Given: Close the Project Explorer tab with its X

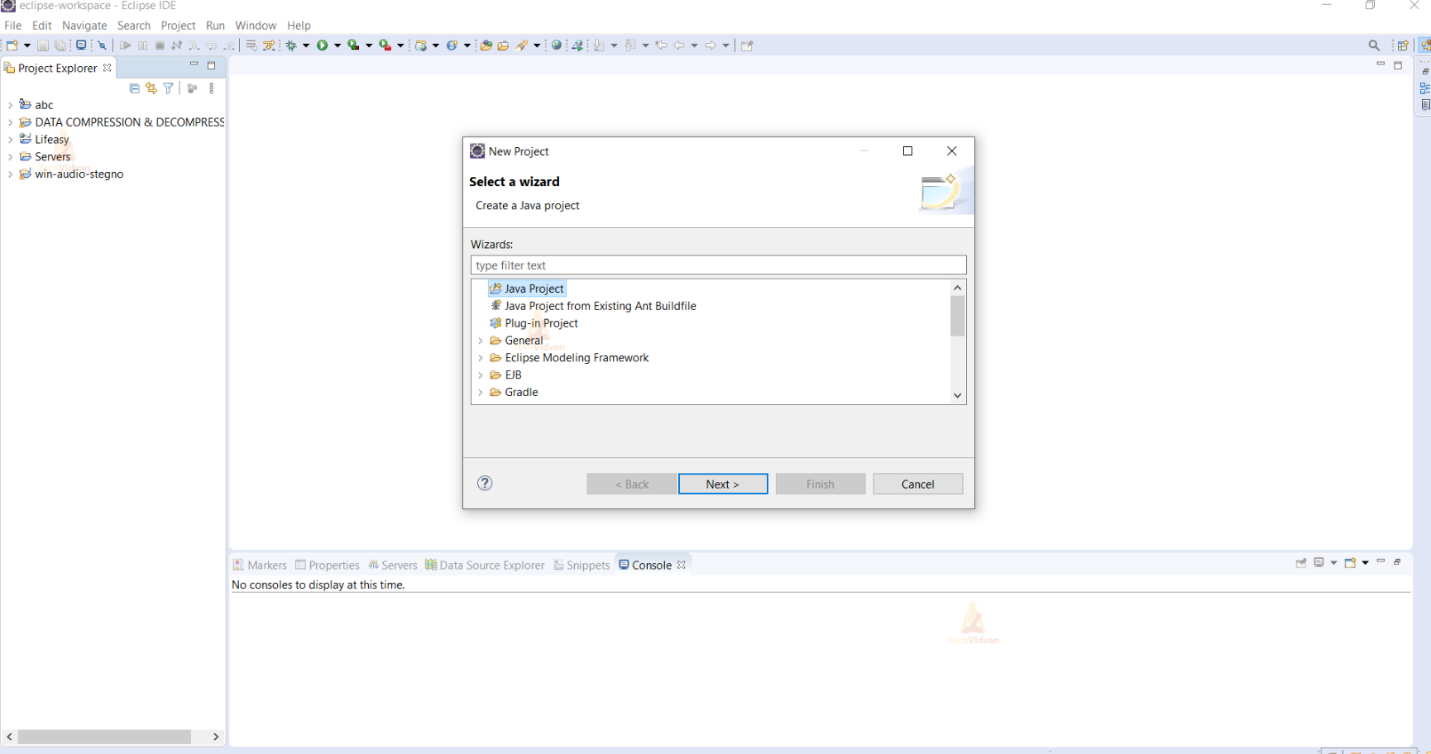Looking at the screenshot, I should [107, 68].
